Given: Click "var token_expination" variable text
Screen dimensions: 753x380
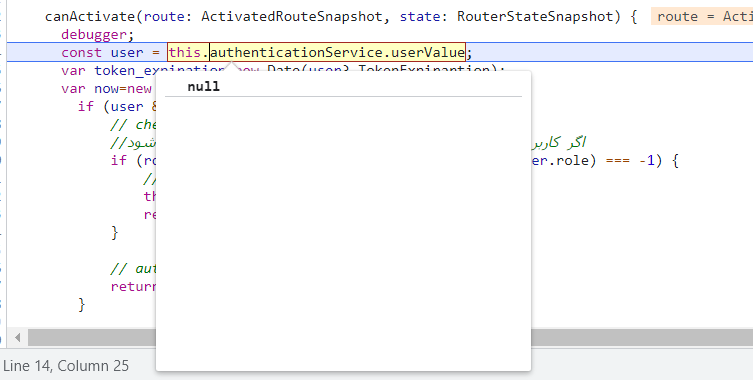Looking at the screenshot, I should pos(143,71).
